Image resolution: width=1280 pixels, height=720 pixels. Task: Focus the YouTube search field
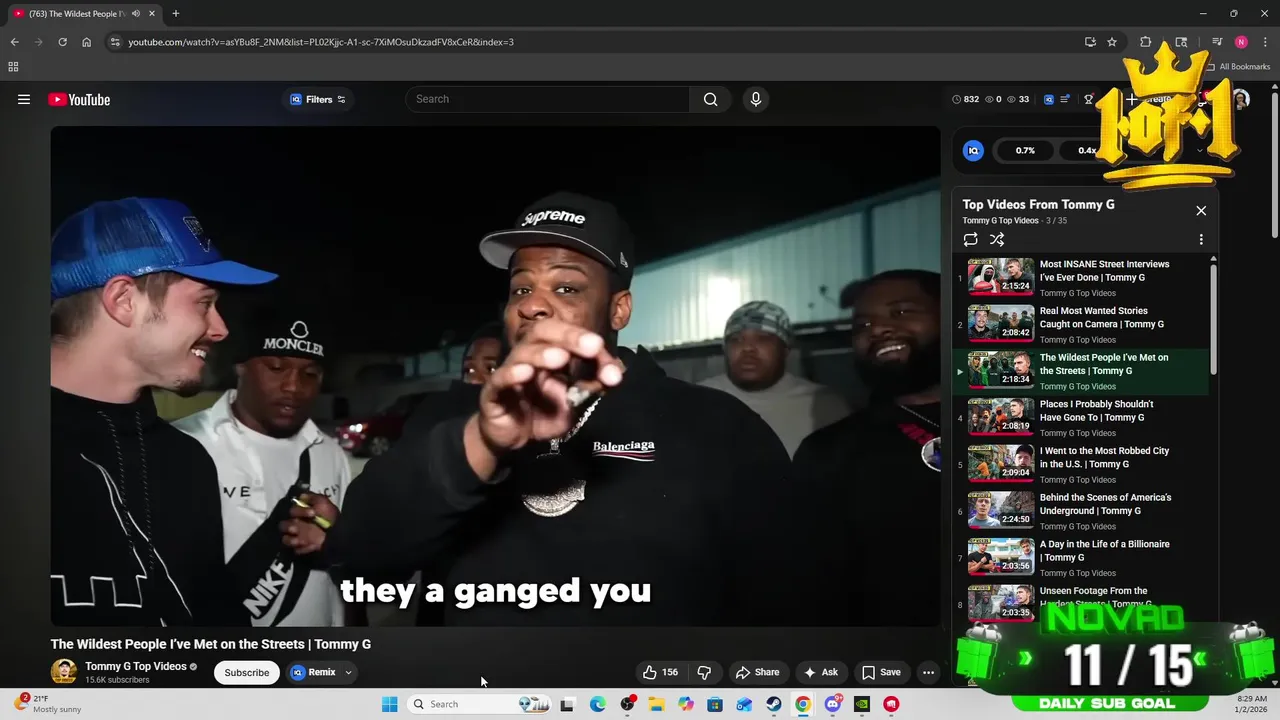pyautogui.click(x=547, y=99)
